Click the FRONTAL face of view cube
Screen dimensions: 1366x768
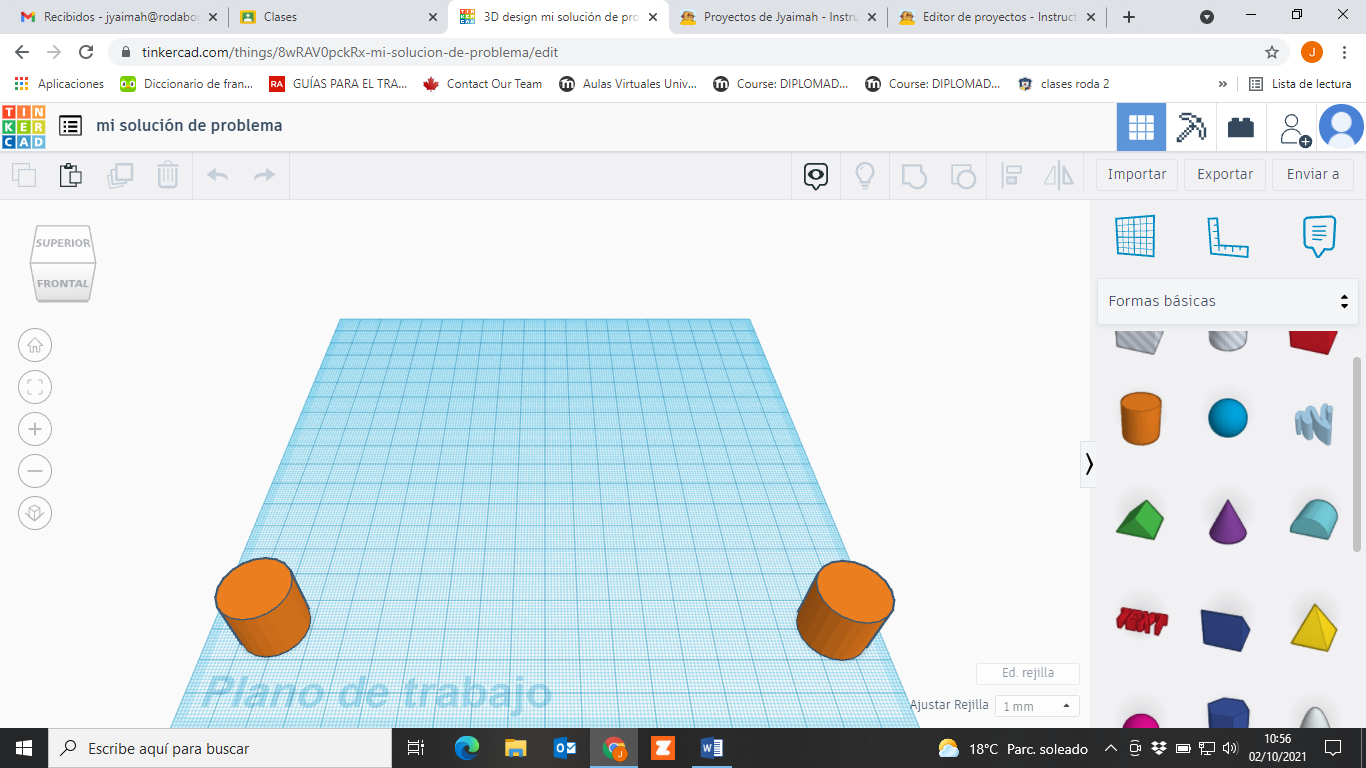[63, 283]
